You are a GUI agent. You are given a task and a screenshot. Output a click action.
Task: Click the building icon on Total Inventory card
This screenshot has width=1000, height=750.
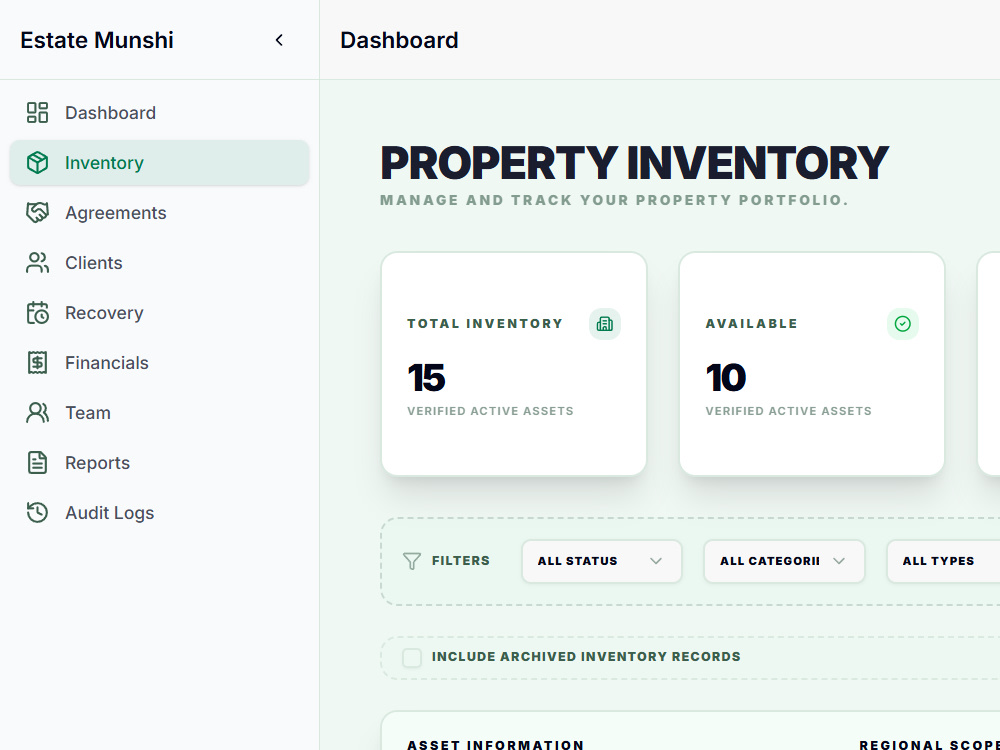(x=605, y=324)
